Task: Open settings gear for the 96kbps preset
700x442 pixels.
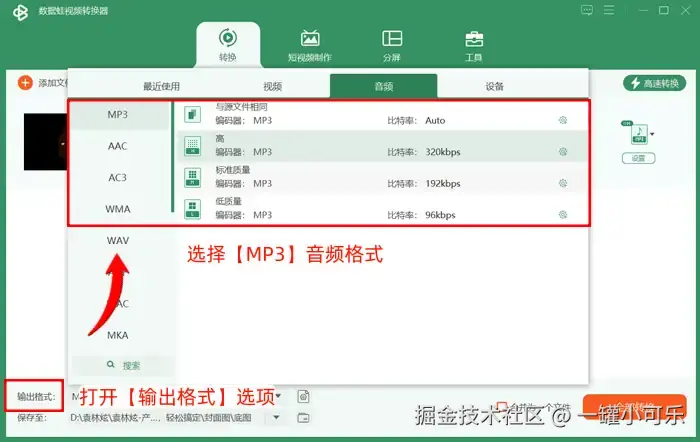Action: point(563,215)
